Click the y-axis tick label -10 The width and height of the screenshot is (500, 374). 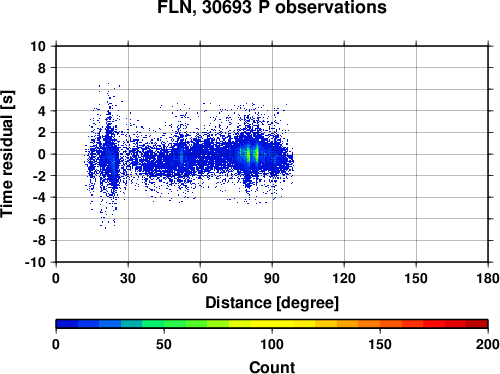tap(35, 262)
